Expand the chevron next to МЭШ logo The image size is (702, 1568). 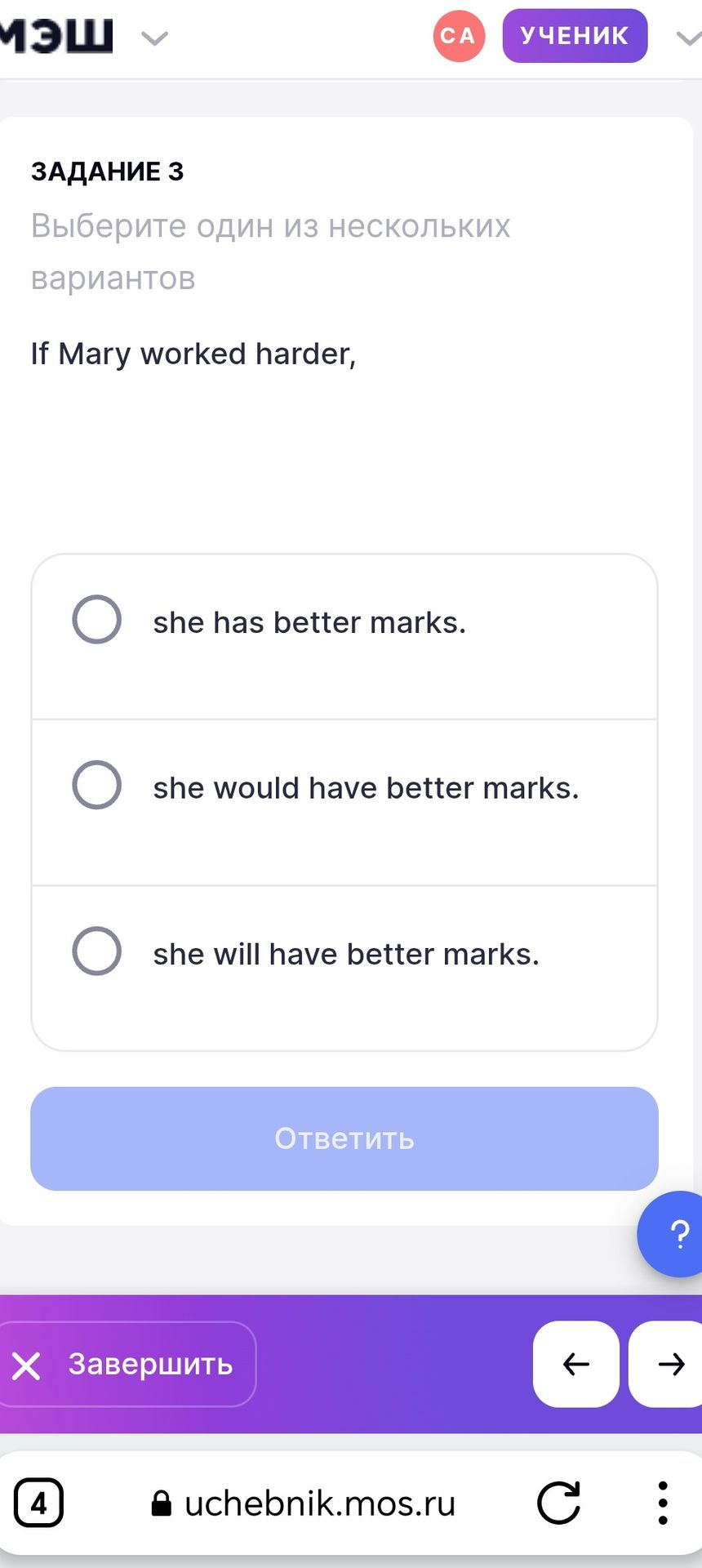(154, 38)
